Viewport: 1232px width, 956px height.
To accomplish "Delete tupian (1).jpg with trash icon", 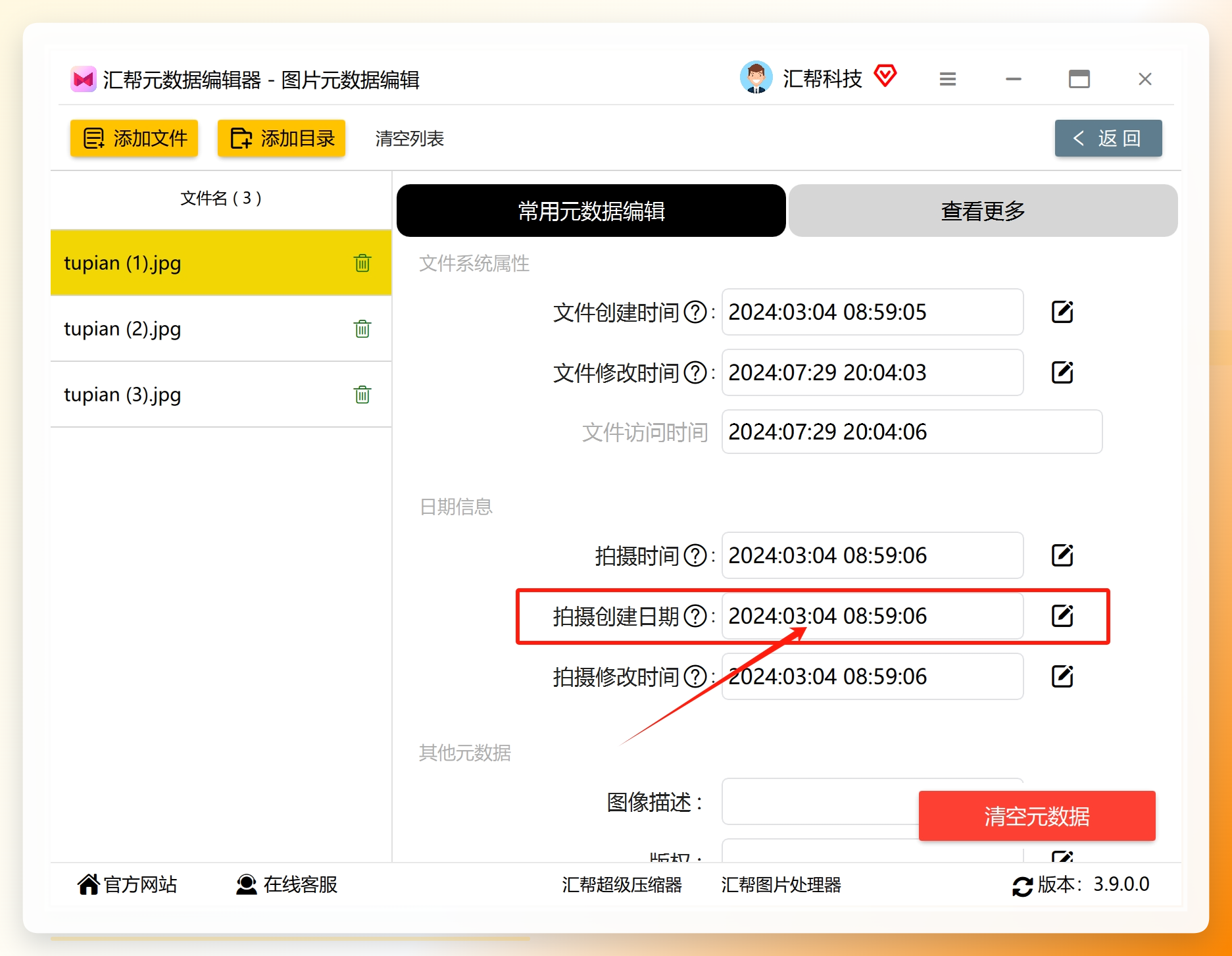I will pos(362,263).
